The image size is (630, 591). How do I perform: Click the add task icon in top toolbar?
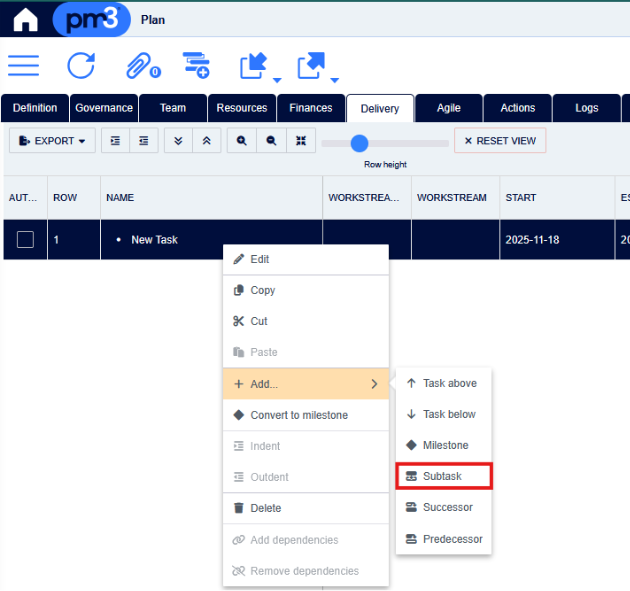196,66
